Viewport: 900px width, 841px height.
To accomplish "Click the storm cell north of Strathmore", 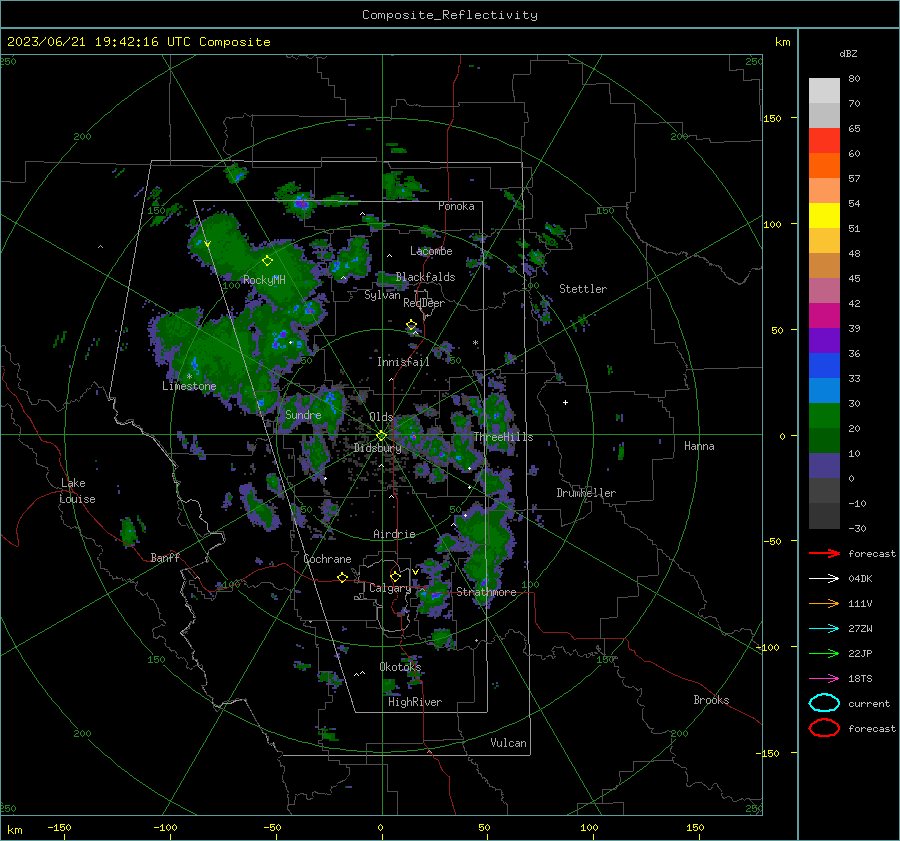I will tap(485, 540).
